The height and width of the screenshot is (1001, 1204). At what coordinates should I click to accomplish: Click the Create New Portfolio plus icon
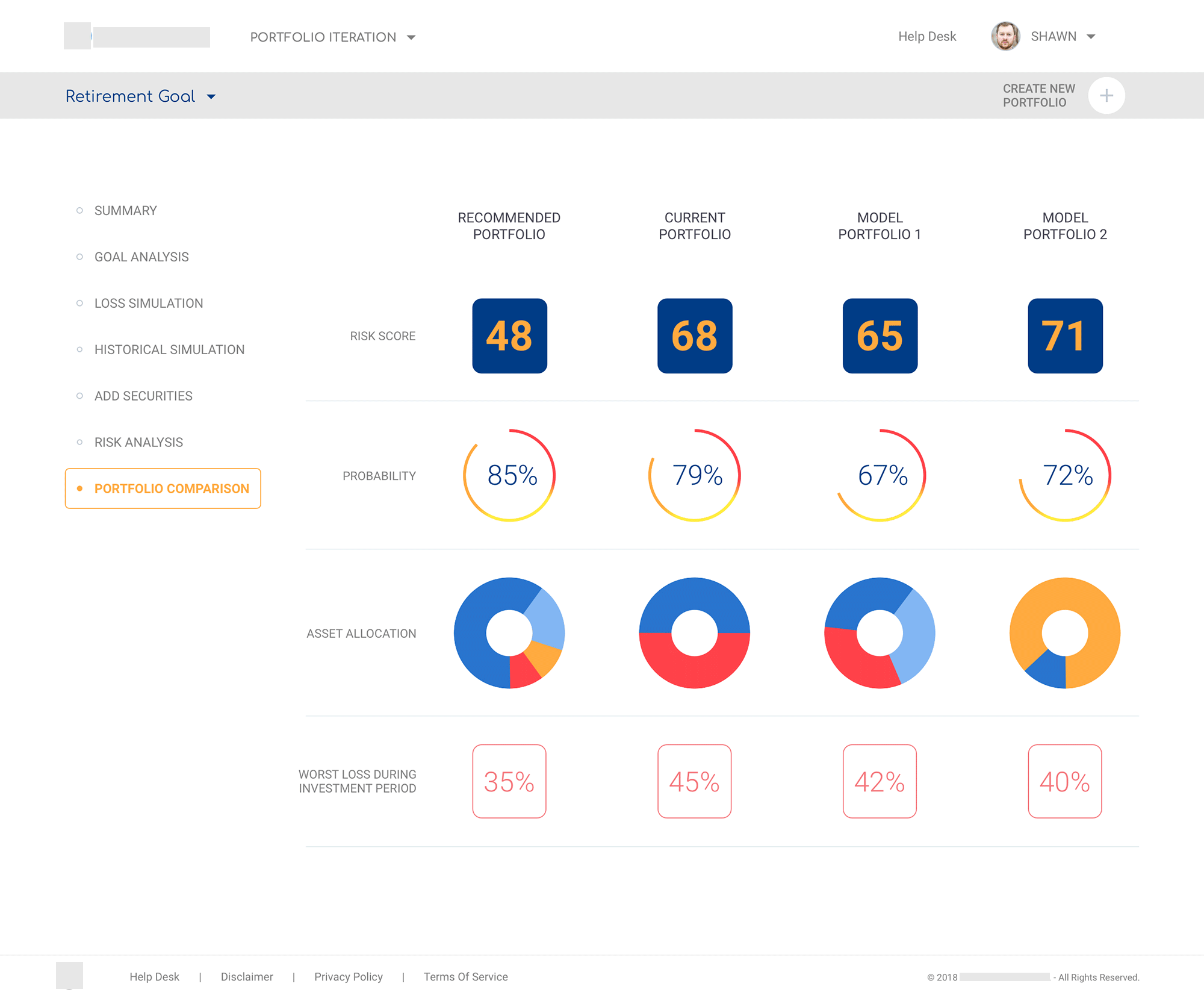[x=1106, y=95]
